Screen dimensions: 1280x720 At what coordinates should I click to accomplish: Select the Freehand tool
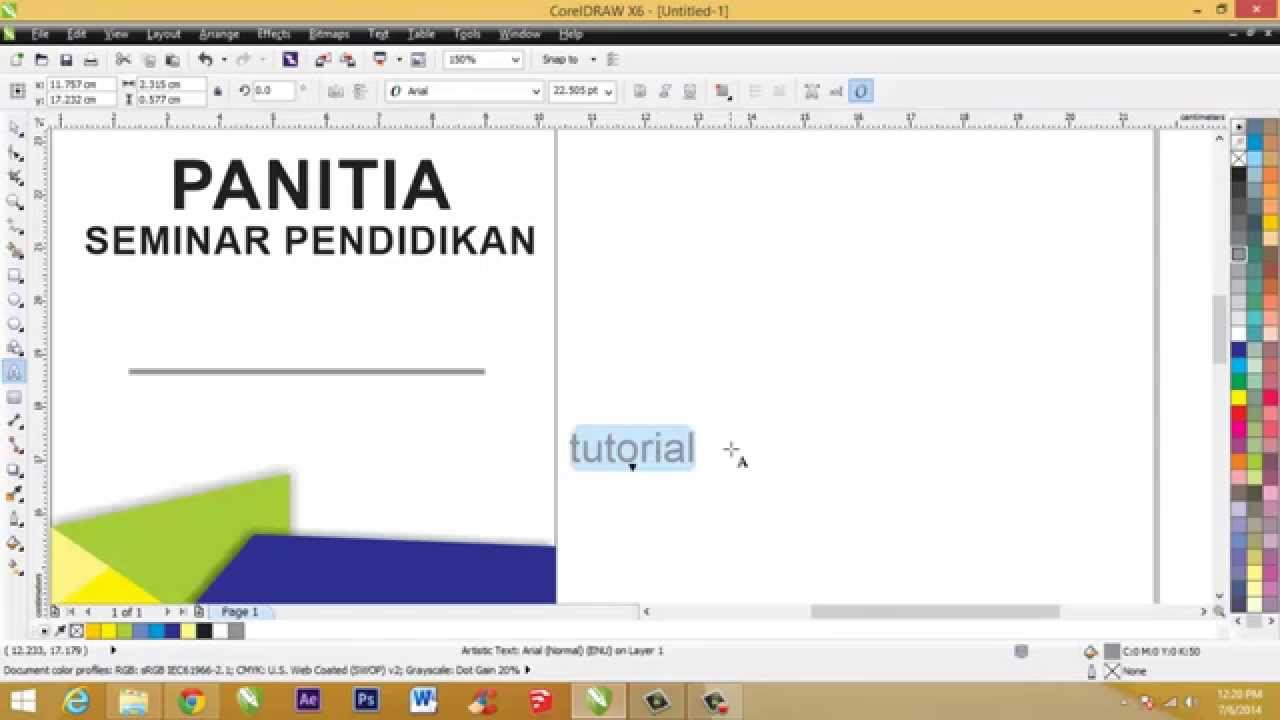tap(15, 226)
